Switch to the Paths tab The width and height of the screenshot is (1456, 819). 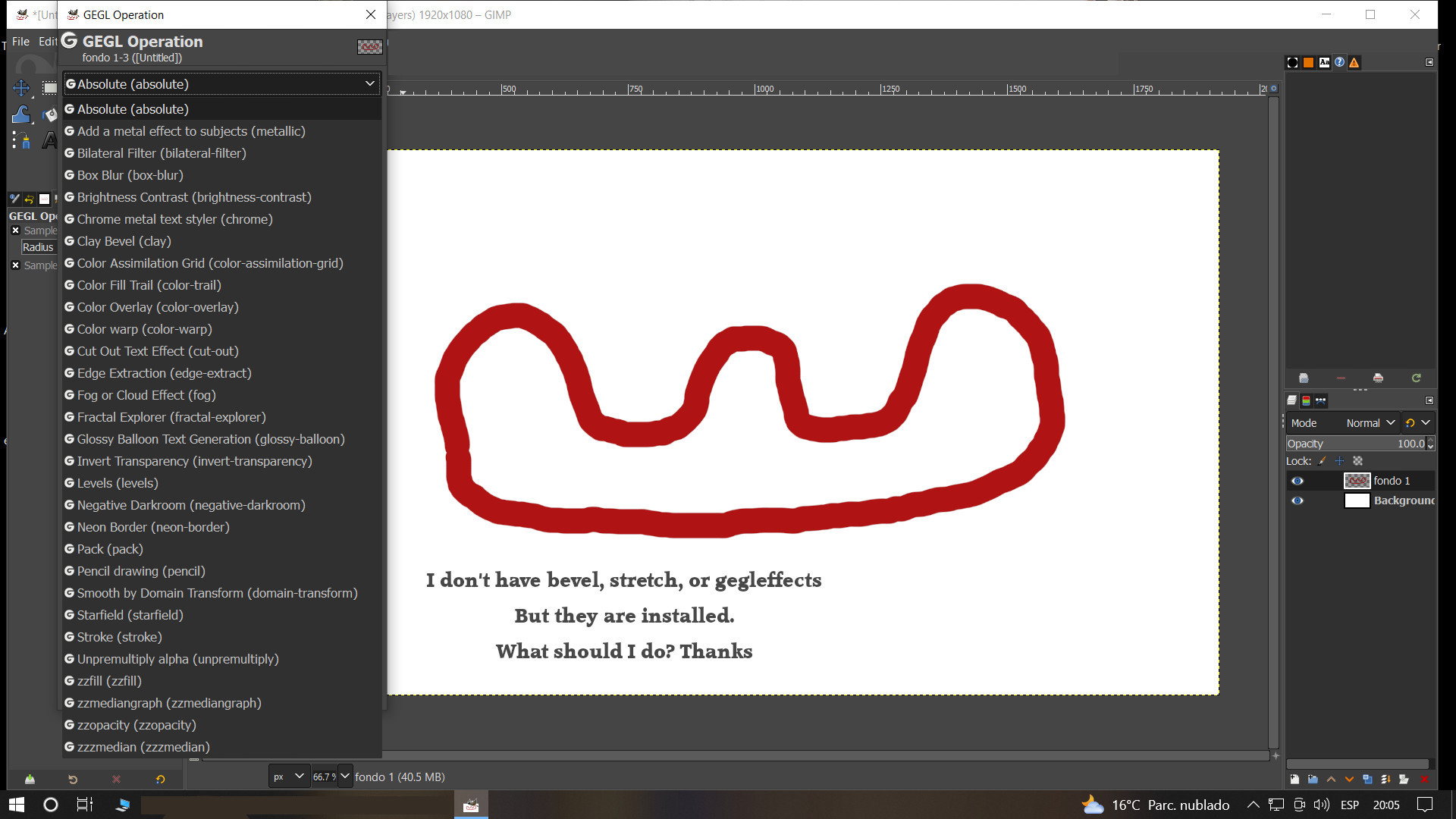[x=1320, y=400]
